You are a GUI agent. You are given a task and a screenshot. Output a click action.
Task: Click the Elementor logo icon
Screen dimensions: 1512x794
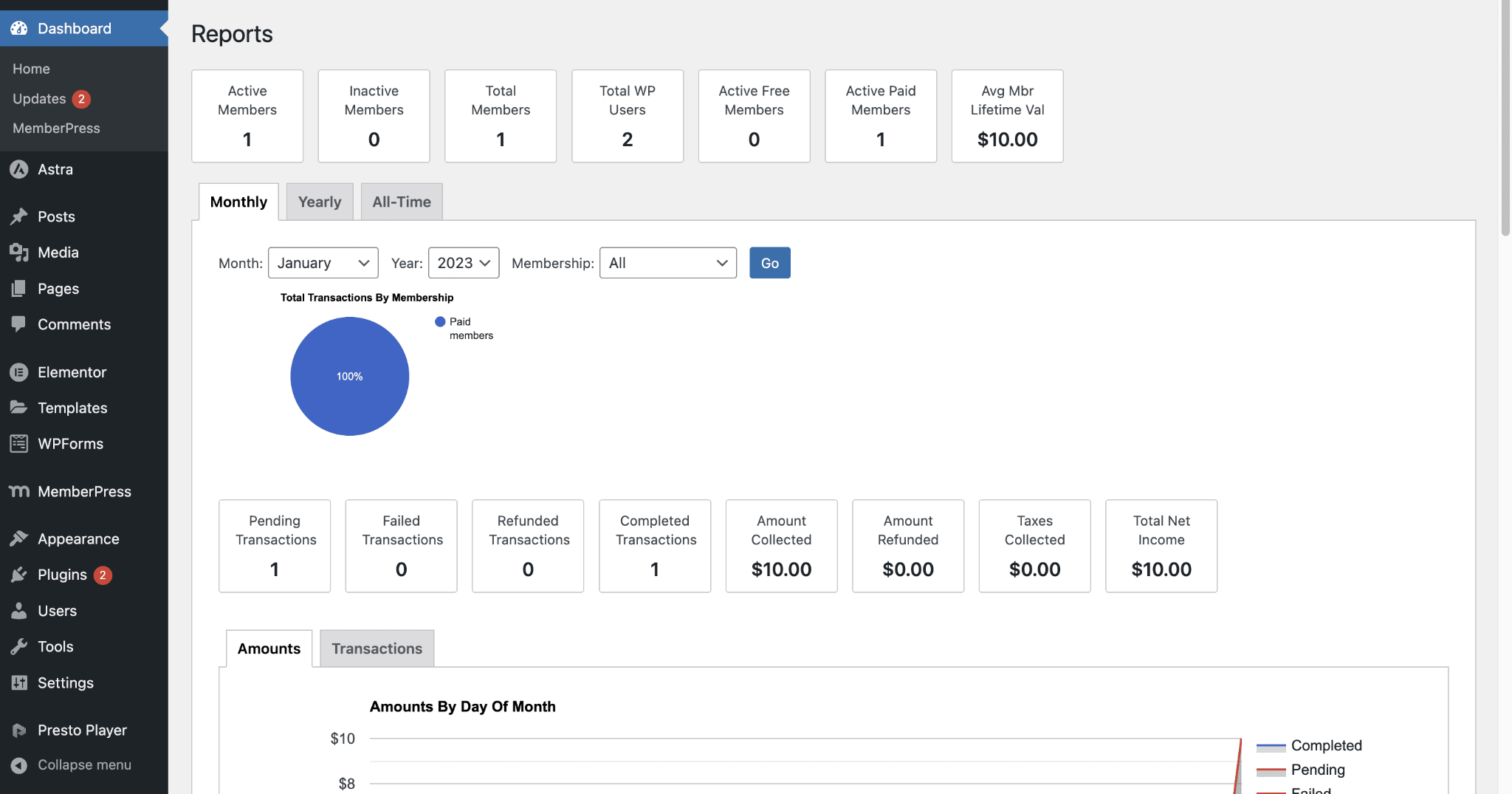19,372
